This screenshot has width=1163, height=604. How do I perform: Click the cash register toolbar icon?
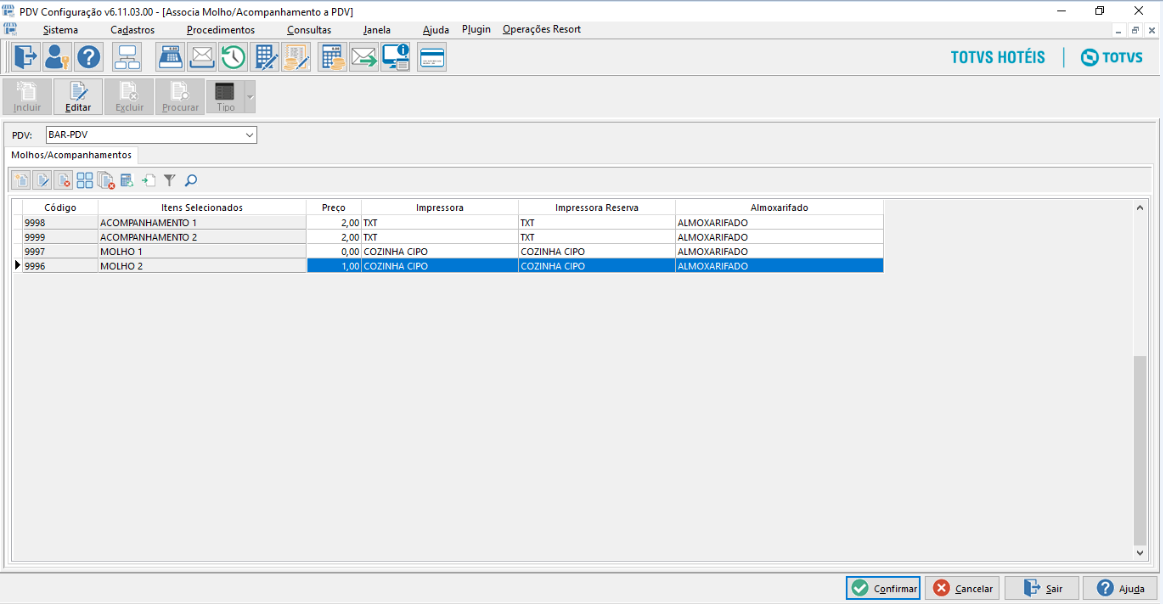point(171,57)
